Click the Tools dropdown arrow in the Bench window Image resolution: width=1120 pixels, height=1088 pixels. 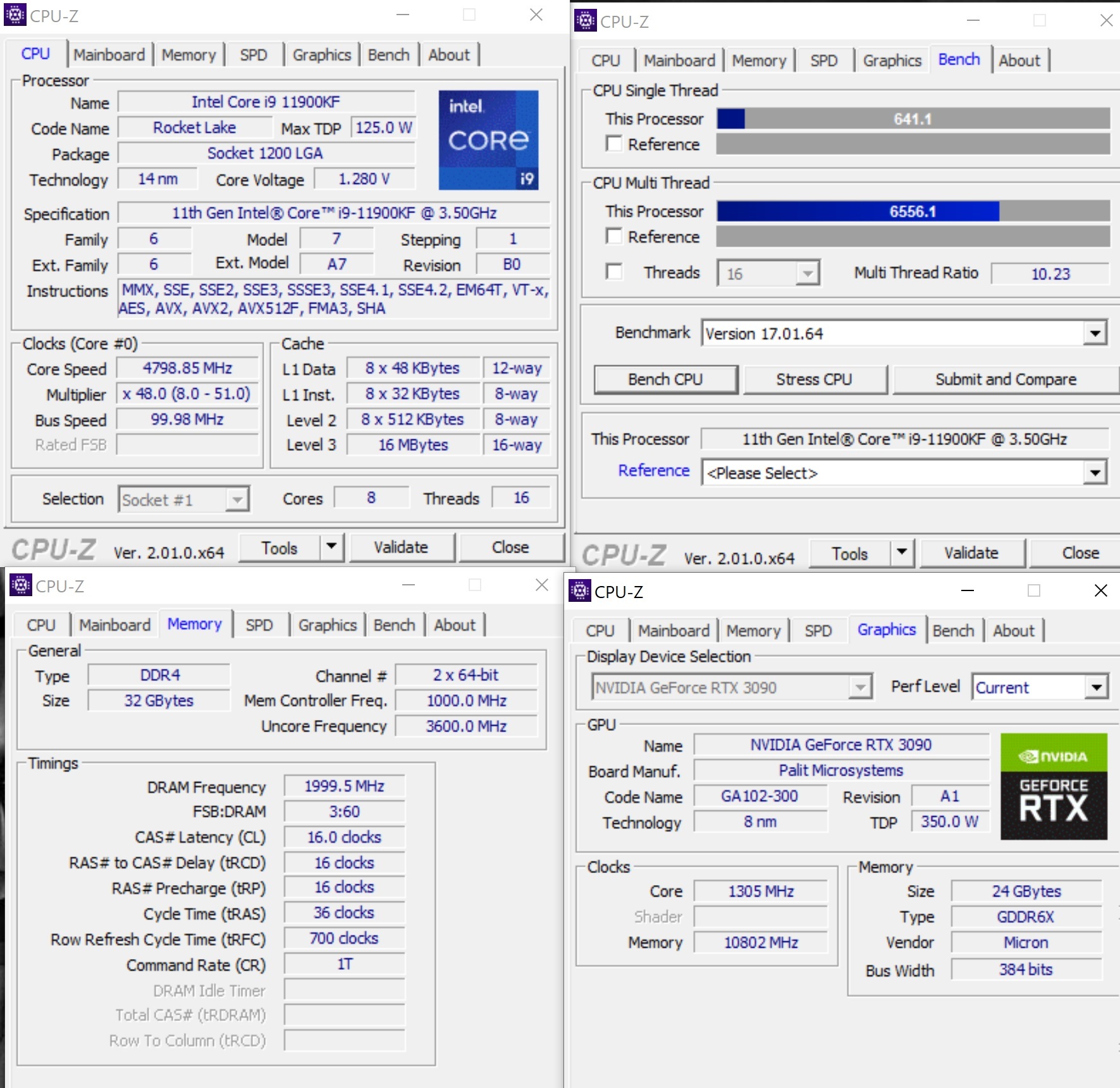coord(902,553)
